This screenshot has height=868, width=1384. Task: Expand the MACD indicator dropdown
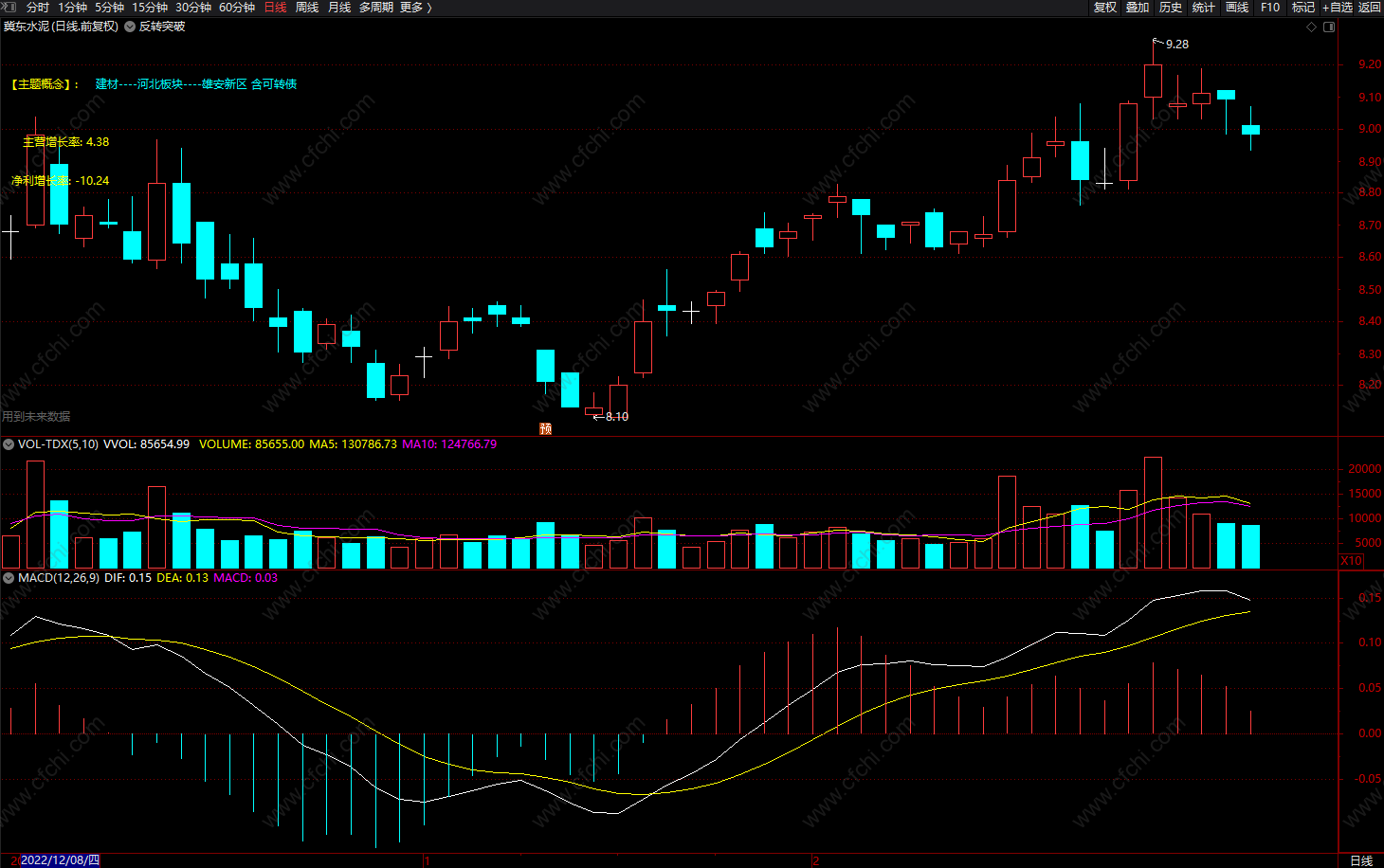[9, 578]
